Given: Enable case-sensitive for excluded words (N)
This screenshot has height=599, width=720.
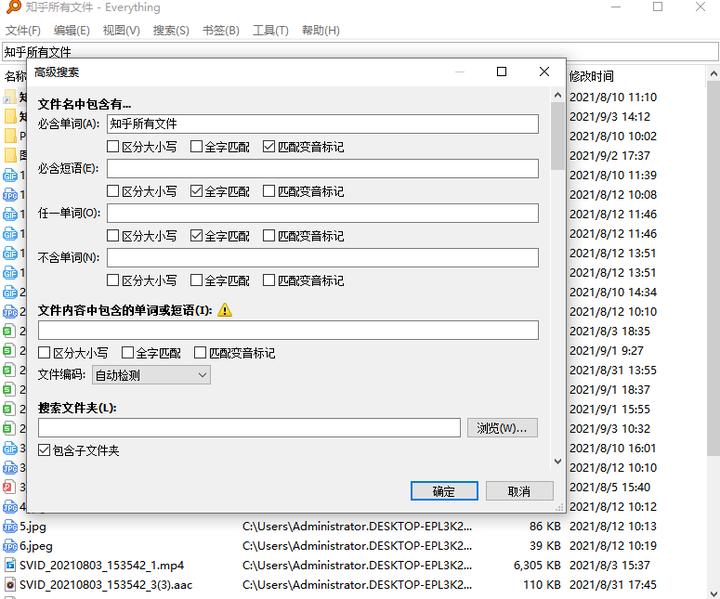Looking at the screenshot, I should [x=113, y=280].
